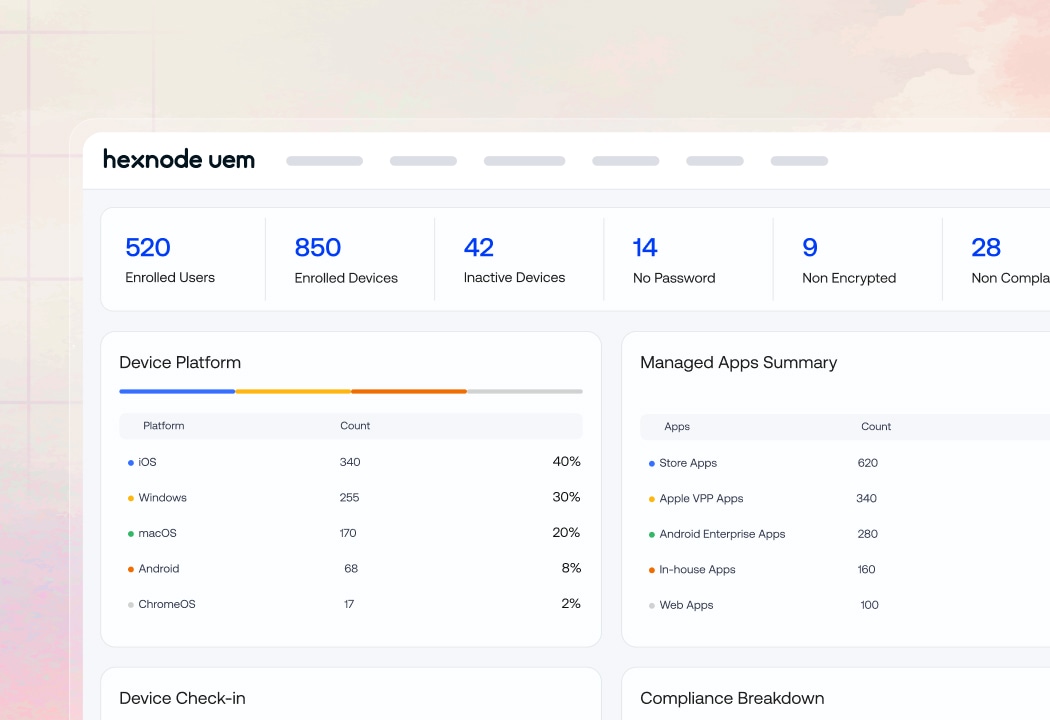Click the In-house Apps count 160
The height and width of the screenshot is (720, 1050).
click(867, 569)
